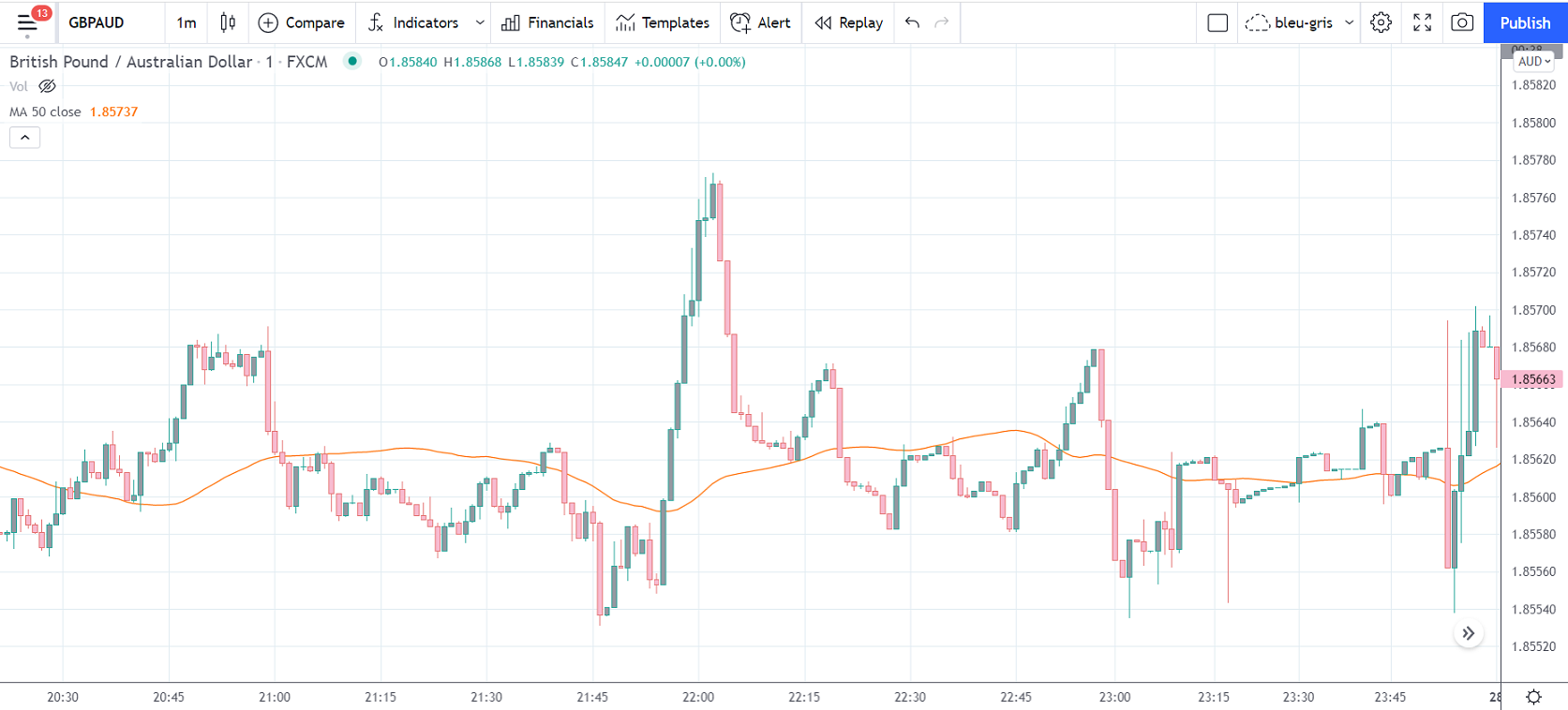Click the open value O1.85840
The height and width of the screenshot is (710, 1568).
pyautogui.click(x=408, y=62)
